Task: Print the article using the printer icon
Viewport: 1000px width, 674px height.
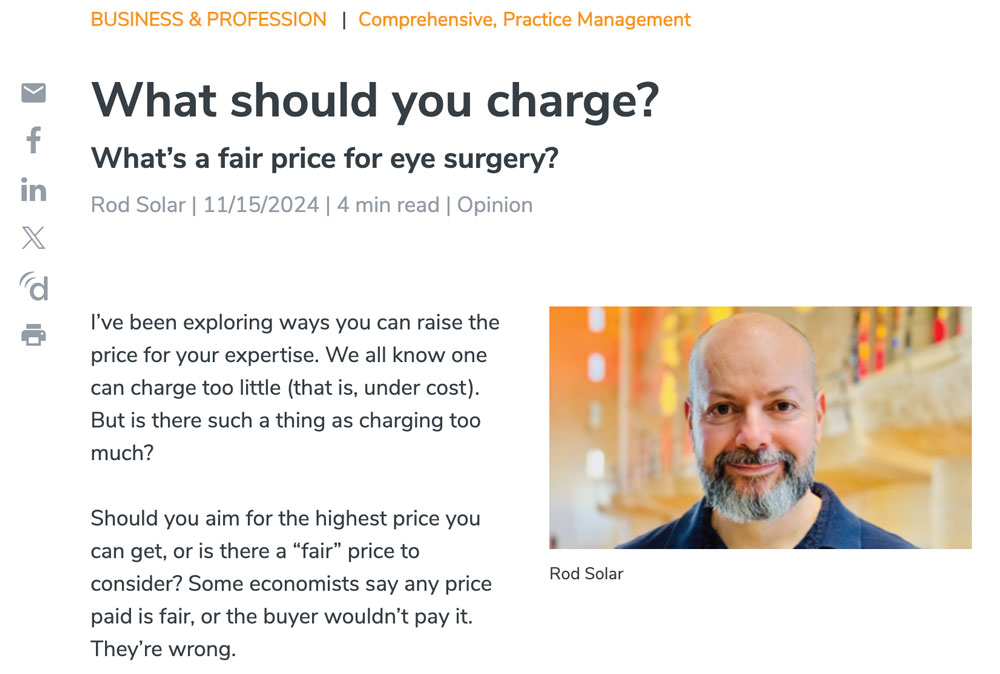Action: point(33,335)
